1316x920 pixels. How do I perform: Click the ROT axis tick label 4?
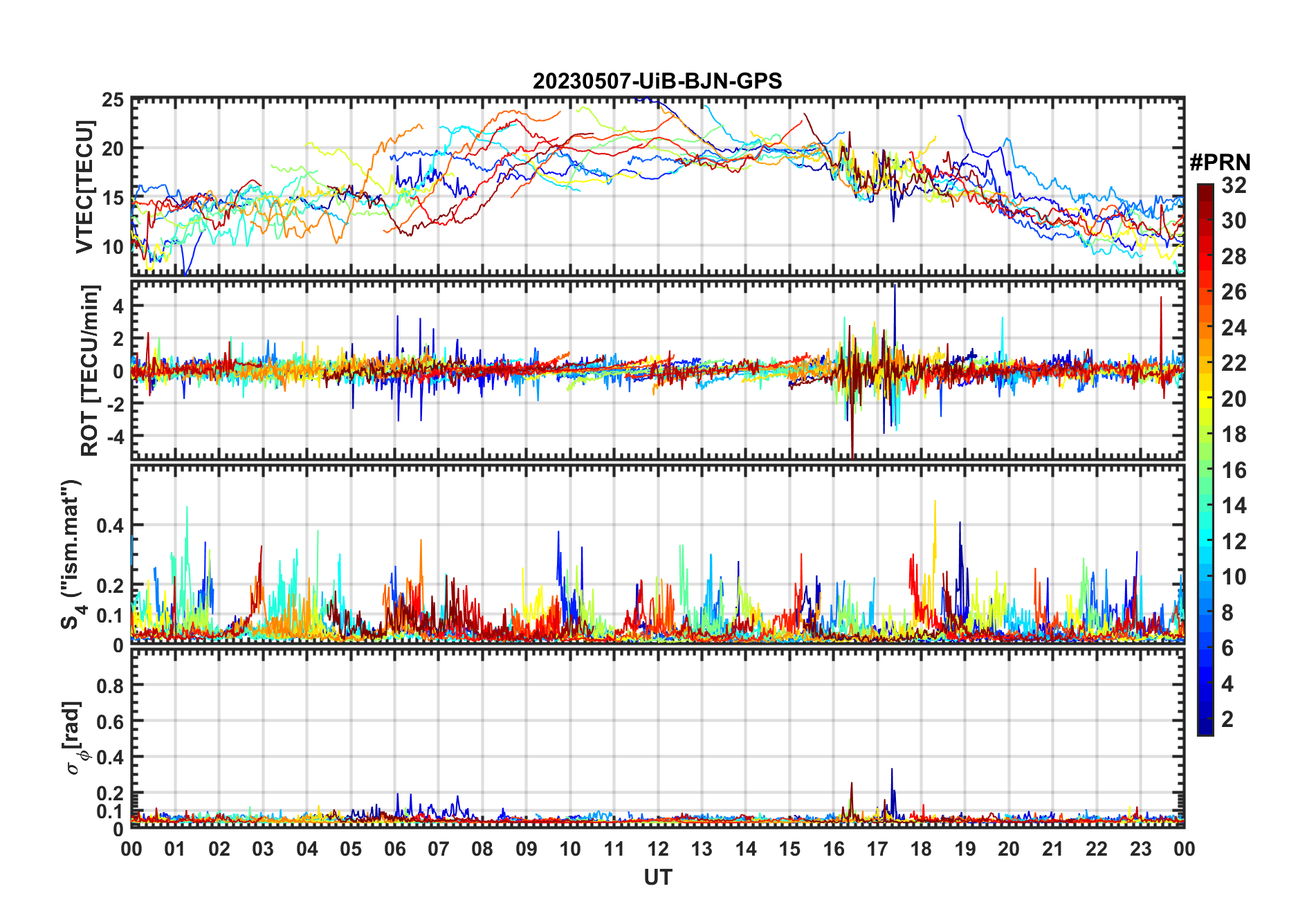pyautogui.click(x=118, y=306)
